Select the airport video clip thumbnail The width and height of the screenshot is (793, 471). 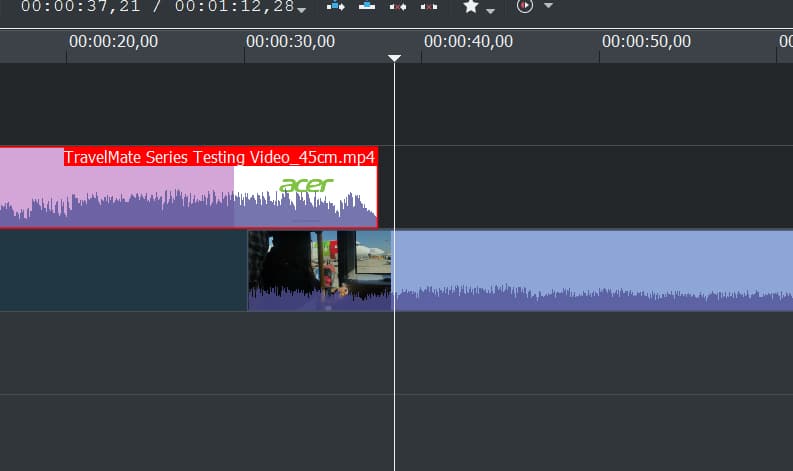[x=320, y=270]
